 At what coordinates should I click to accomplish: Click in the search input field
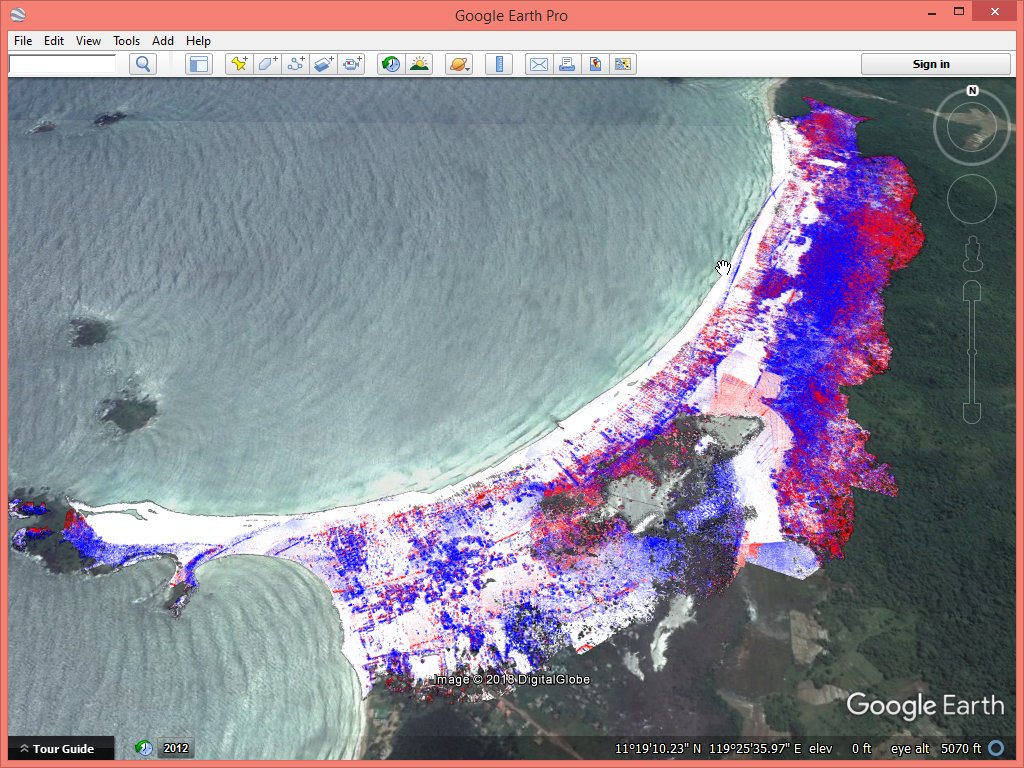click(62, 64)
